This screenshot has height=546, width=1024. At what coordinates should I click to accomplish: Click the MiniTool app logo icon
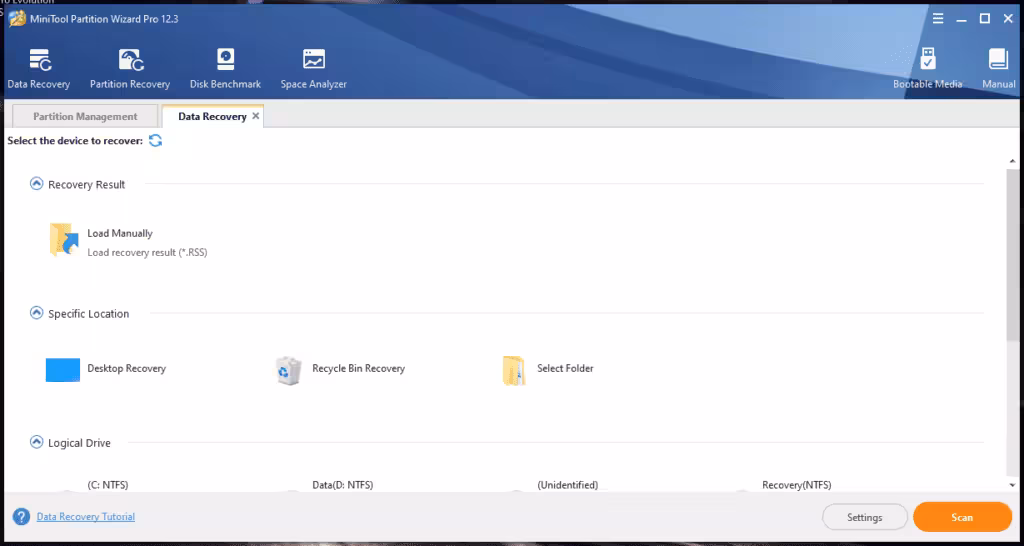[x=17, y=19]
